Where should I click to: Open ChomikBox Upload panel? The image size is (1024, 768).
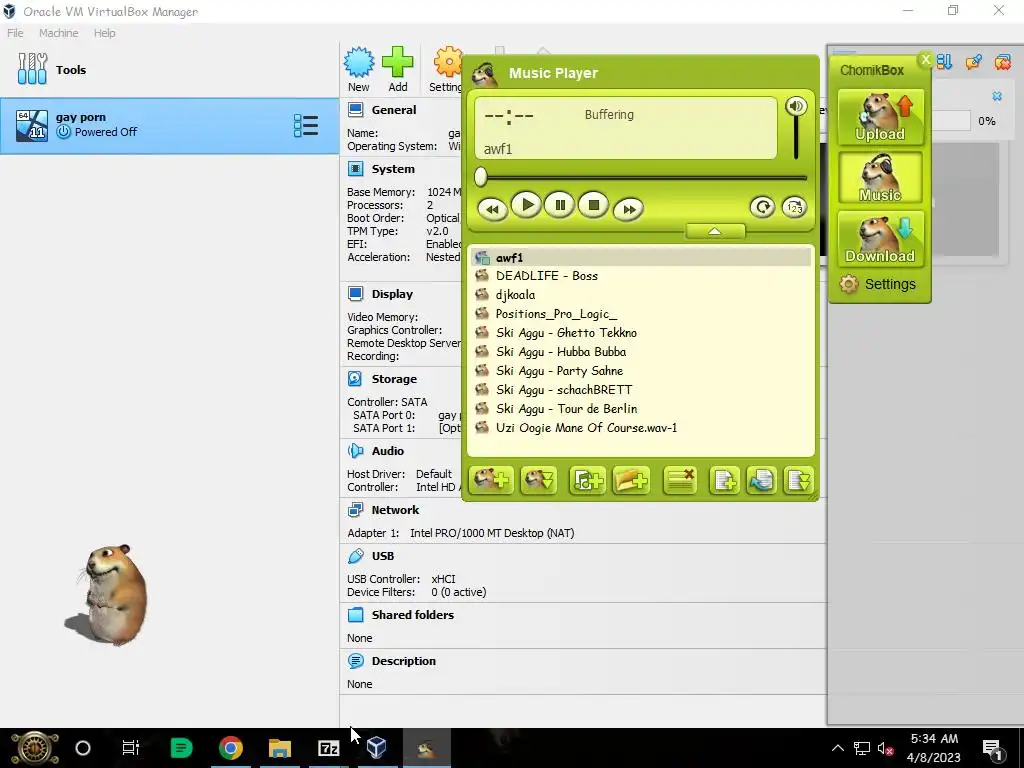(x=880, y=117)
